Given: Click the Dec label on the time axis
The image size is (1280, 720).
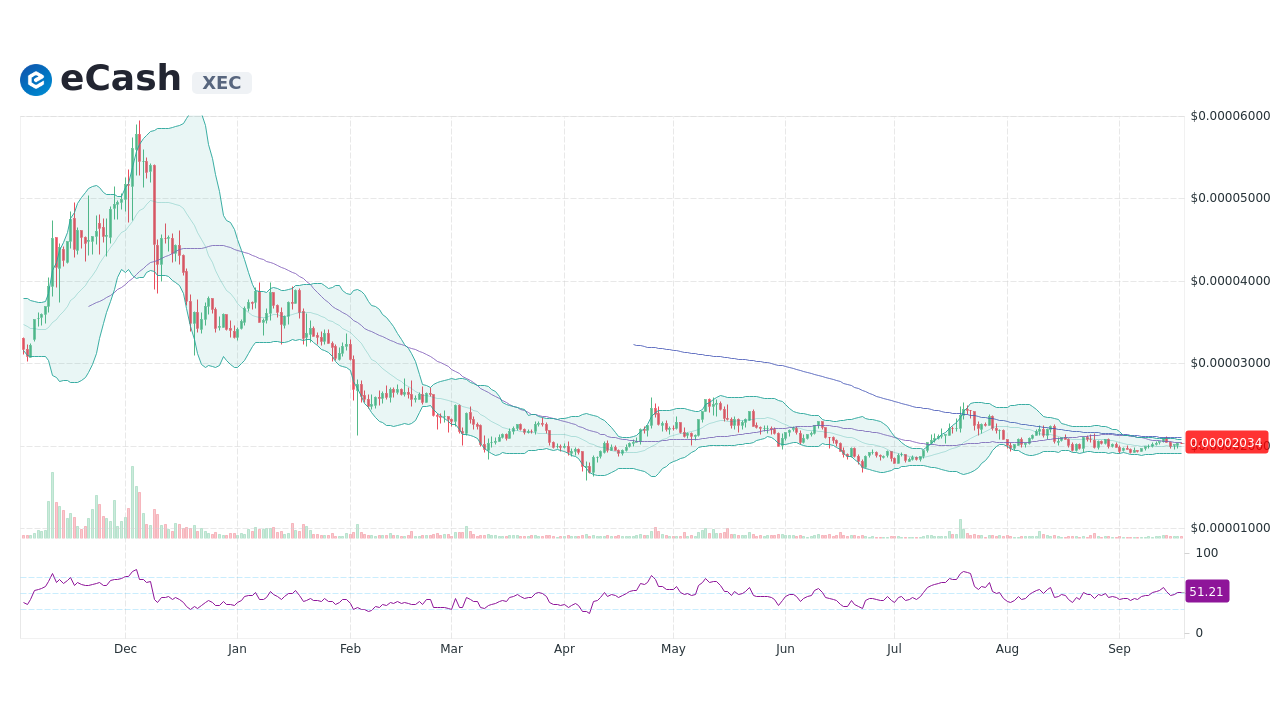Looking at the screenshot, I should (125, 648).
